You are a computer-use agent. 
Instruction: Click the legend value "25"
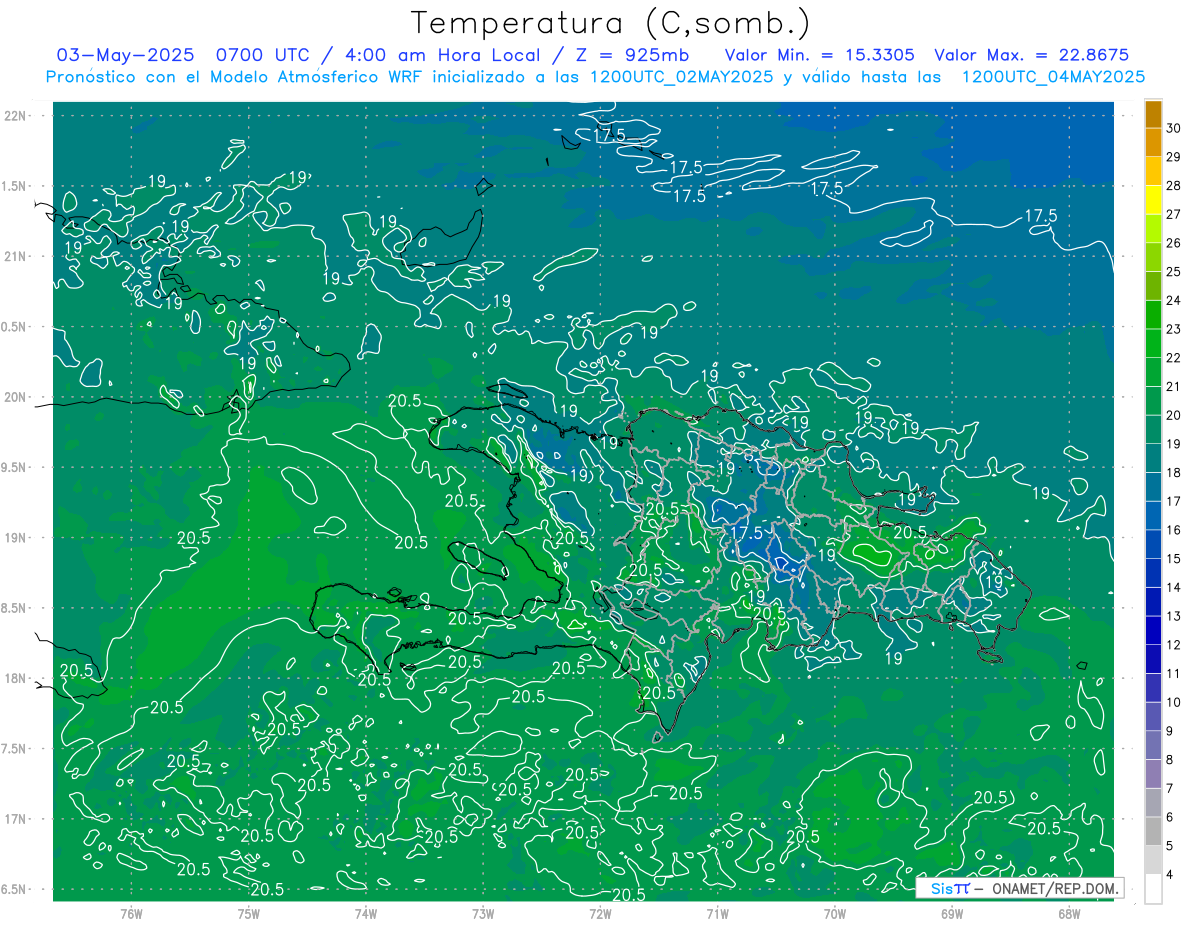tap(1174, 271)
